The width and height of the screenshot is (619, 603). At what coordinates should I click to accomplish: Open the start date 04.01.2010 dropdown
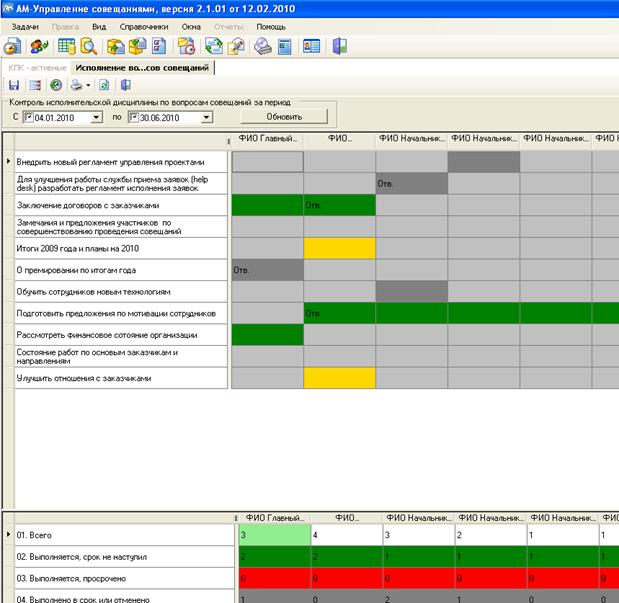[96, 117]
